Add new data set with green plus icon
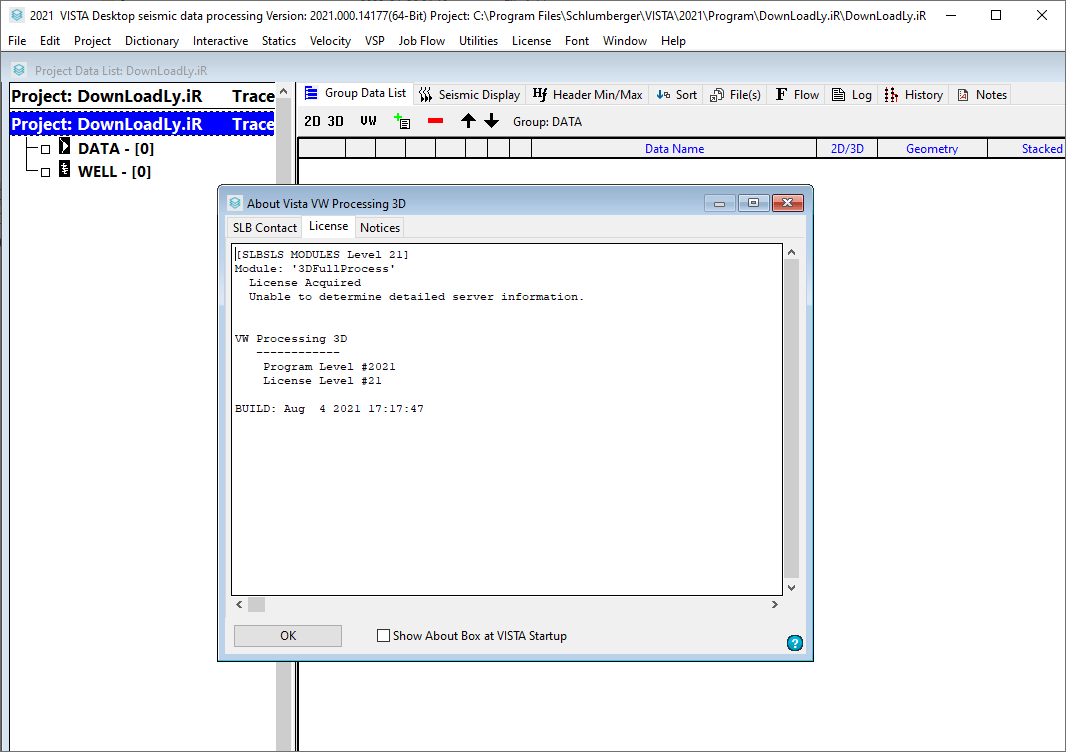 tap(402, 121)
